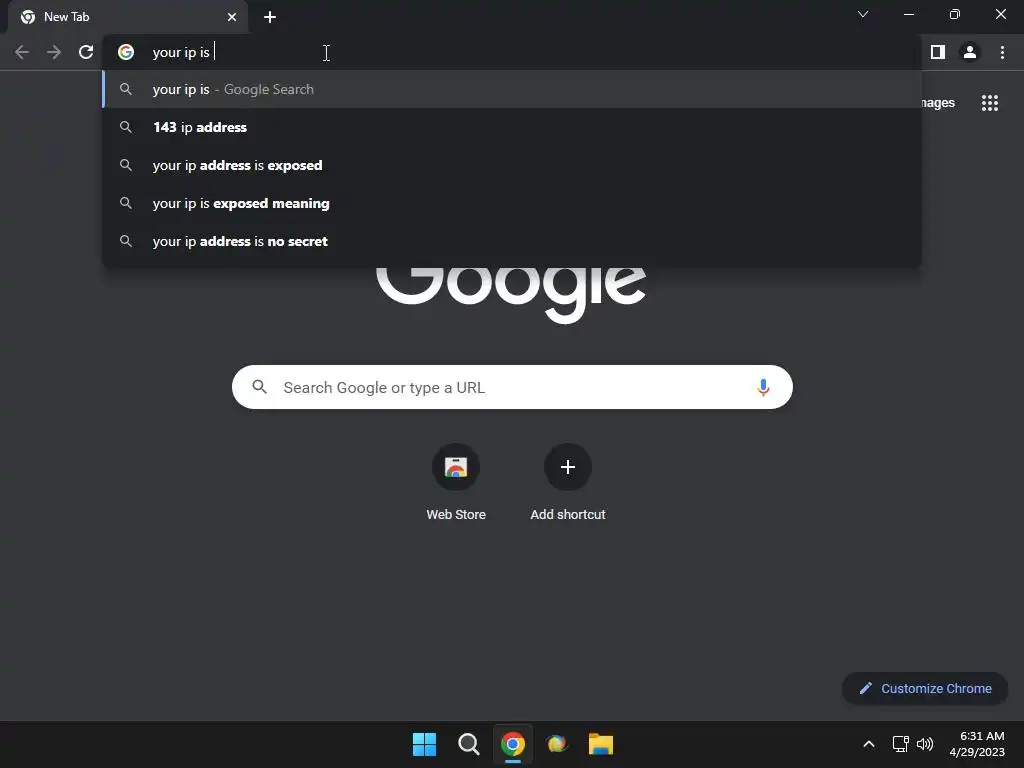Open the profile avatar menu
1024x768 pixels.
(970, 52)
